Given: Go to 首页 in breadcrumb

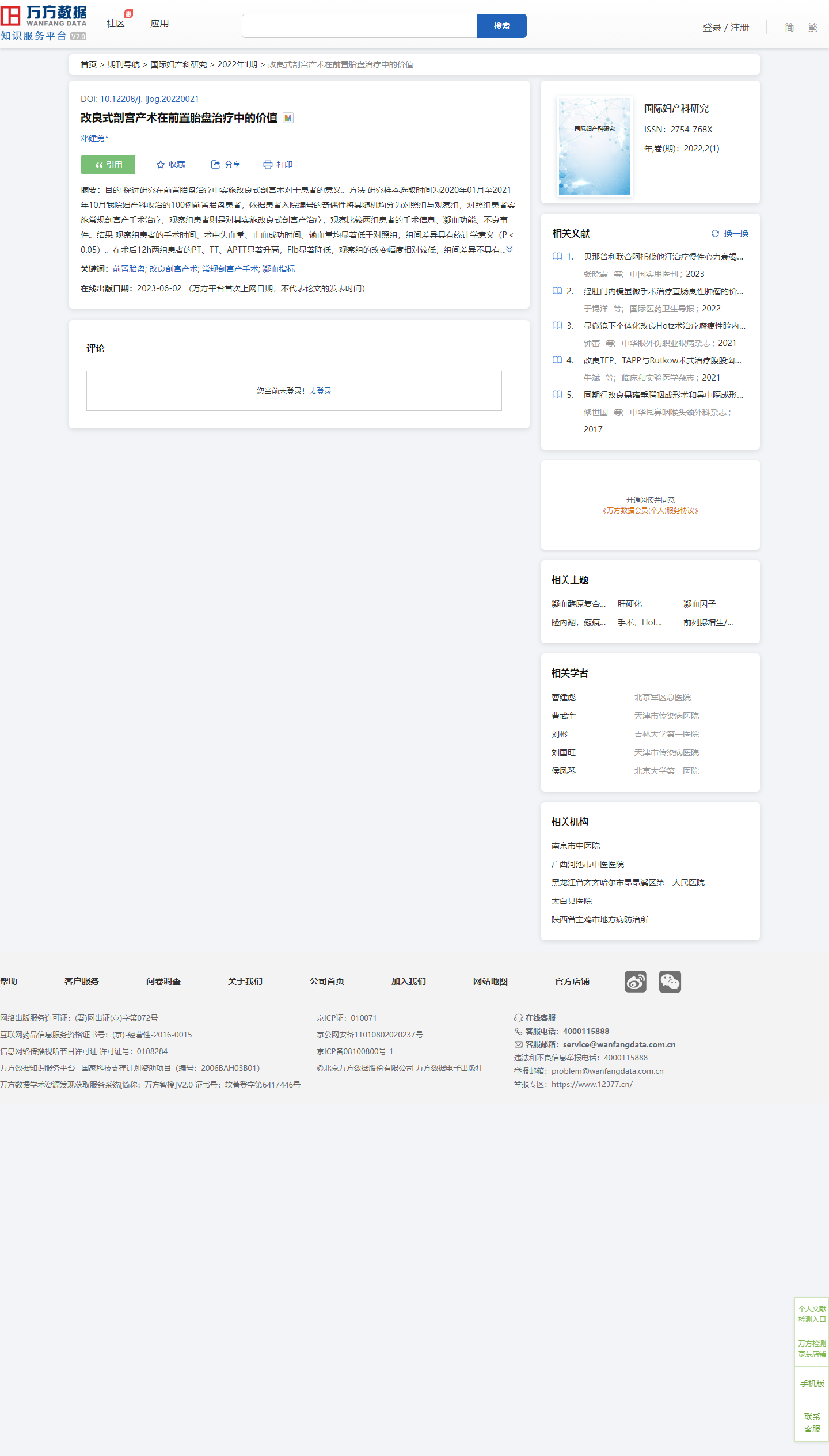Looking at the screenshot, I should 89,64.
